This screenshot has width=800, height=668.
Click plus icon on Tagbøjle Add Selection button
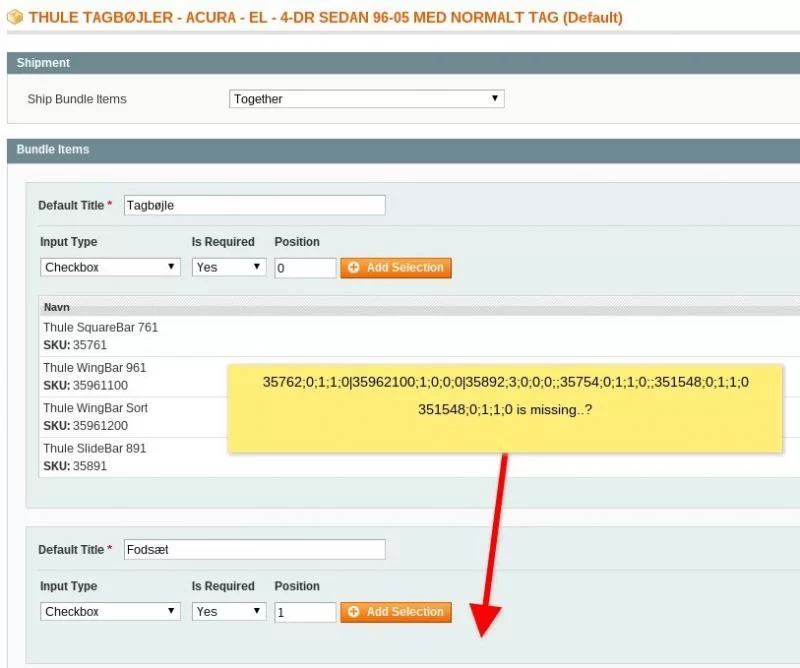[x=354, y=267]
